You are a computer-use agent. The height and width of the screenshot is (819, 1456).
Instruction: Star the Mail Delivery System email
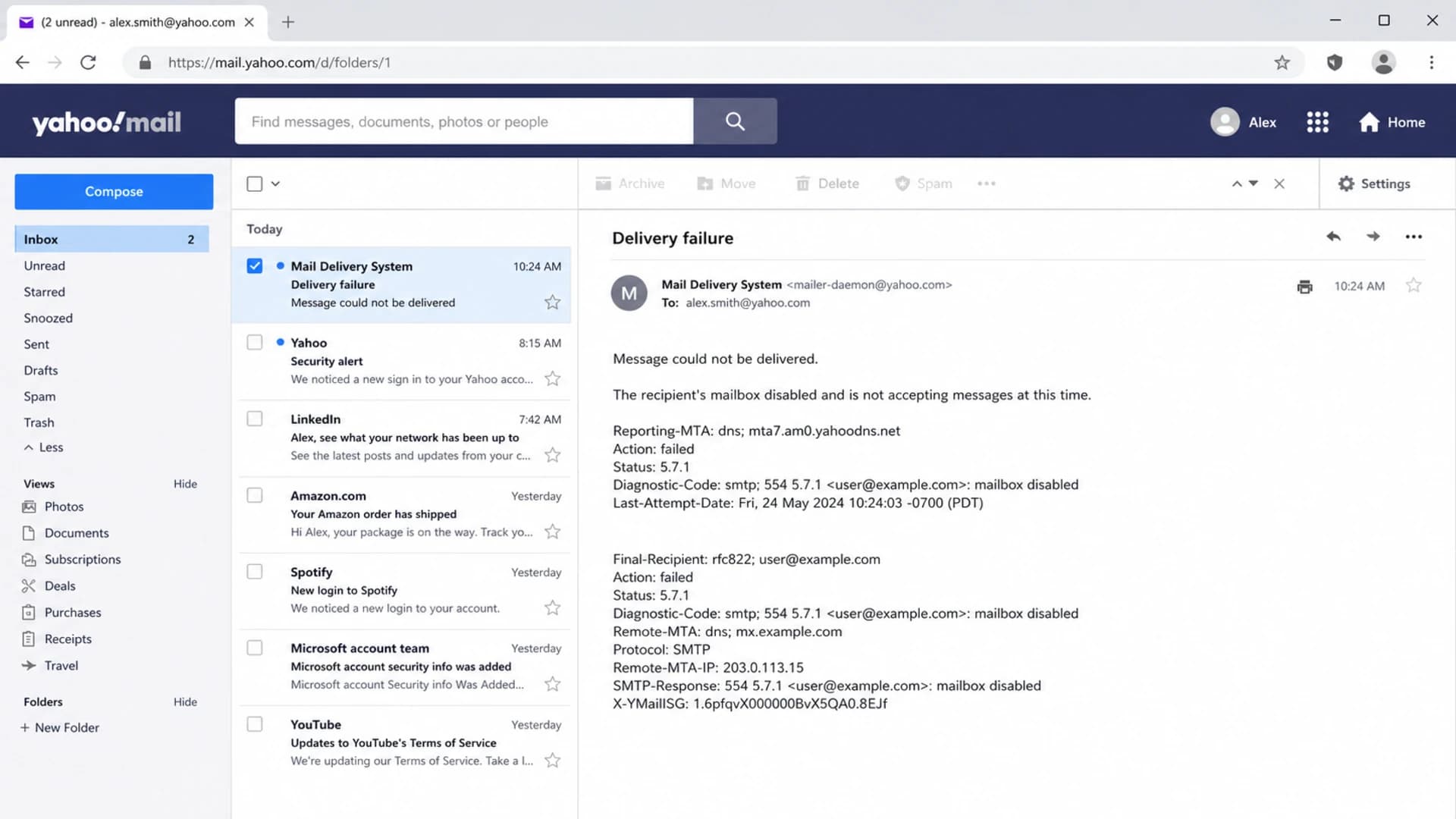tap(553, 303)
